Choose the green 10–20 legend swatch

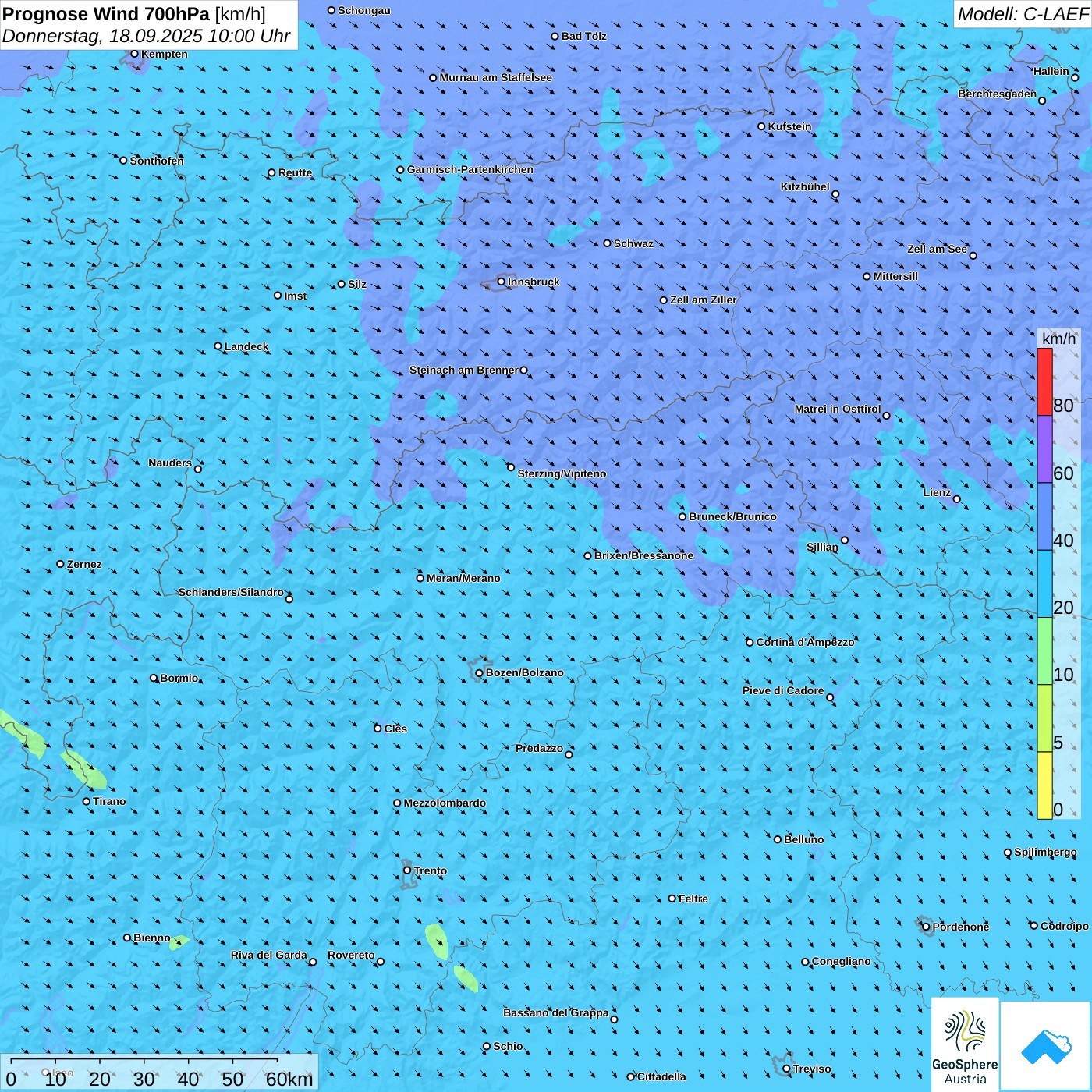tap(1044, 651)
